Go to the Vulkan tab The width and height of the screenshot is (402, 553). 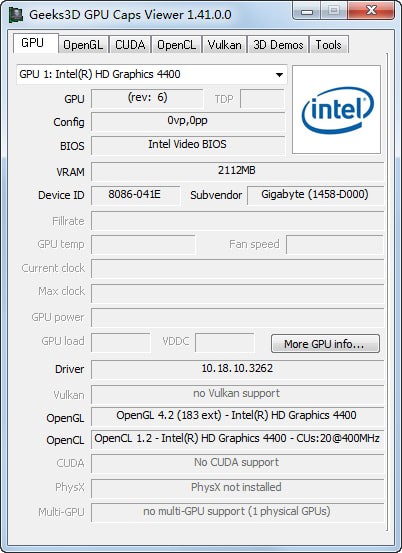224,45
